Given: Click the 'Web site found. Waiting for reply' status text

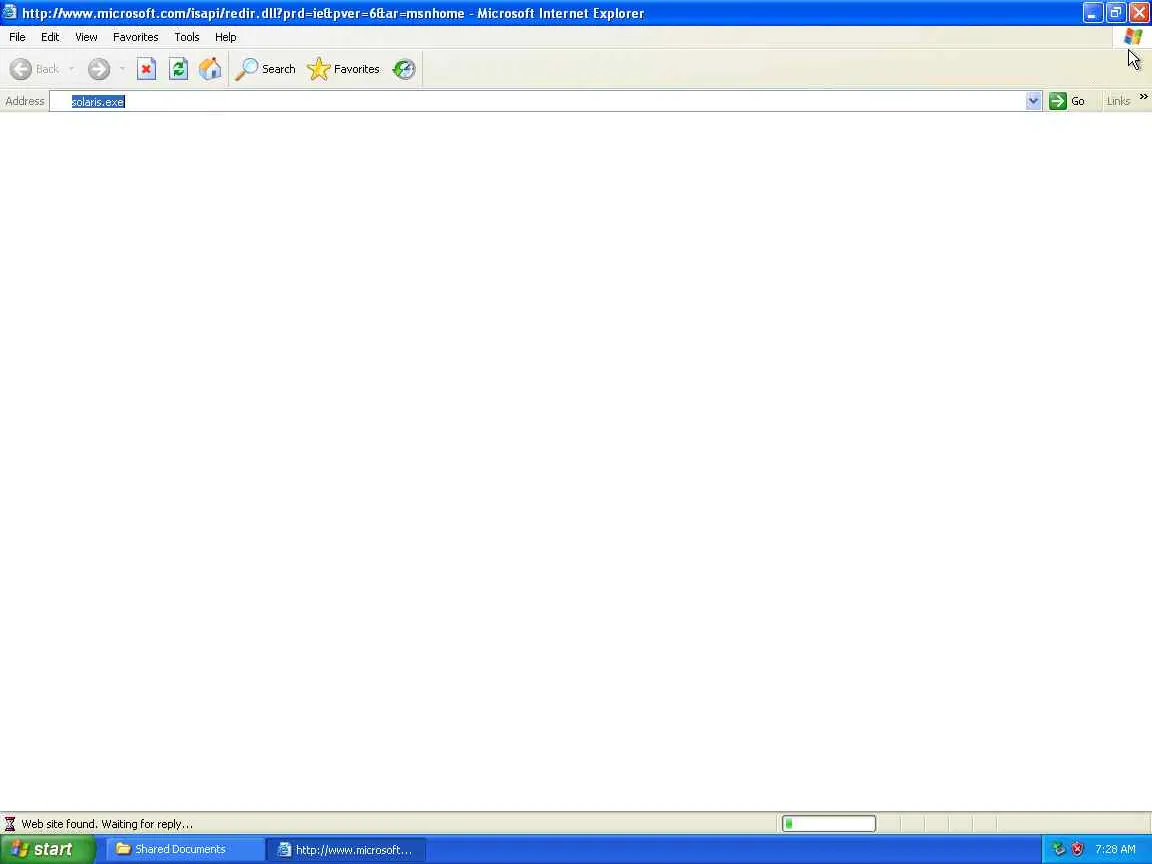Looking at the screenshot, I should coord(107,824).
